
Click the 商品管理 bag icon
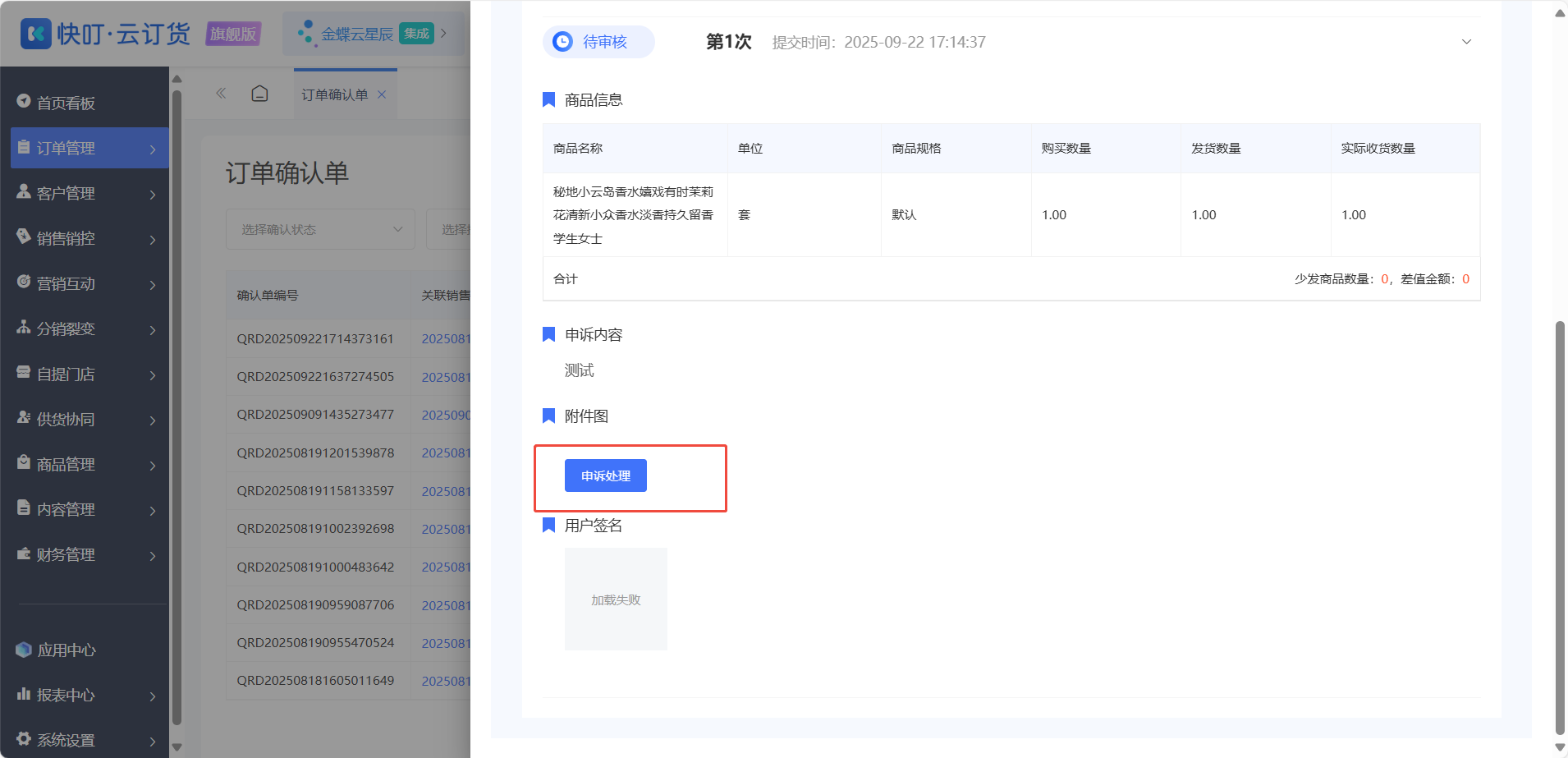24,462
